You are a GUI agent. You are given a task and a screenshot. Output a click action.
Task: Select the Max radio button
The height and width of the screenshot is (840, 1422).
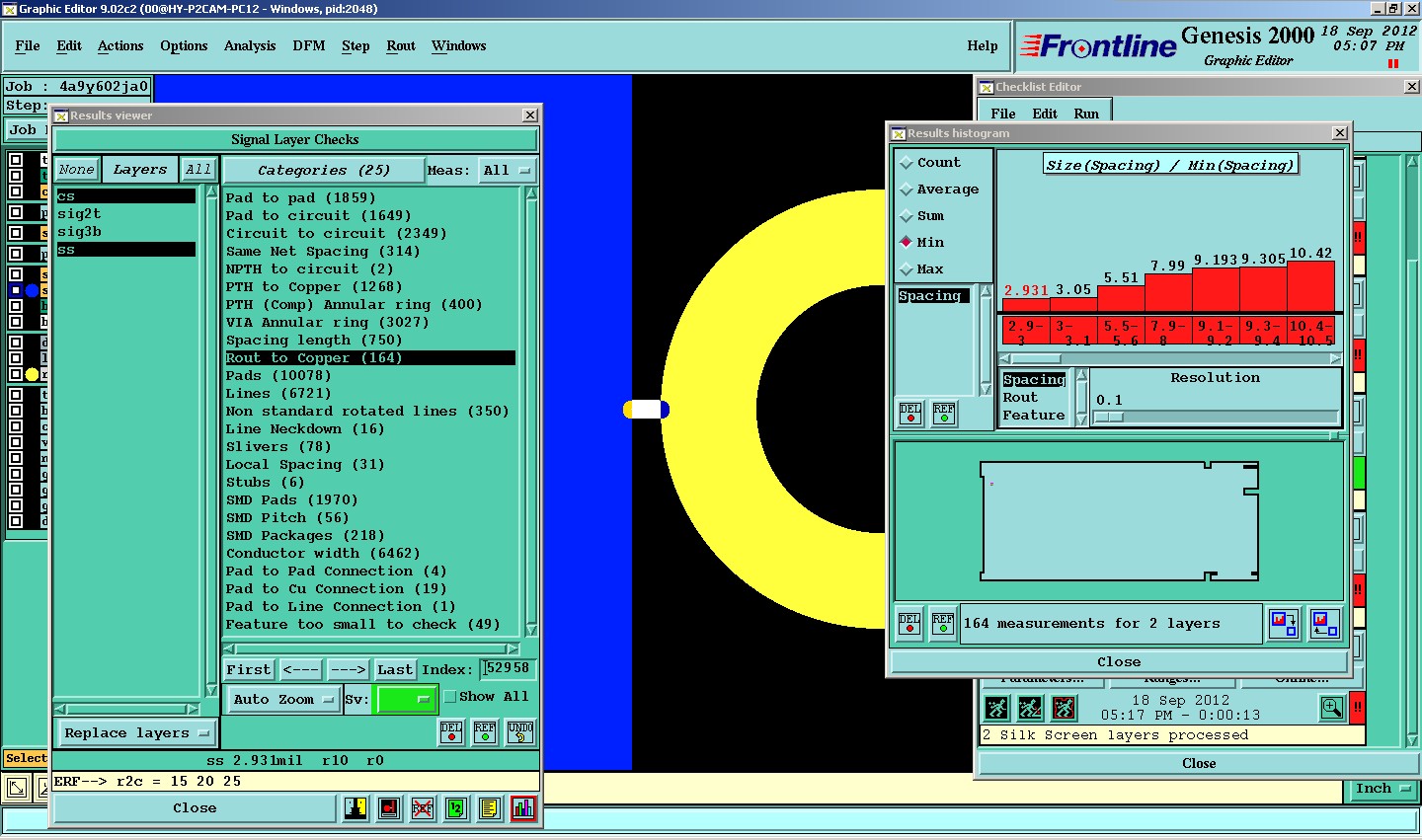(x=907, y=268)
